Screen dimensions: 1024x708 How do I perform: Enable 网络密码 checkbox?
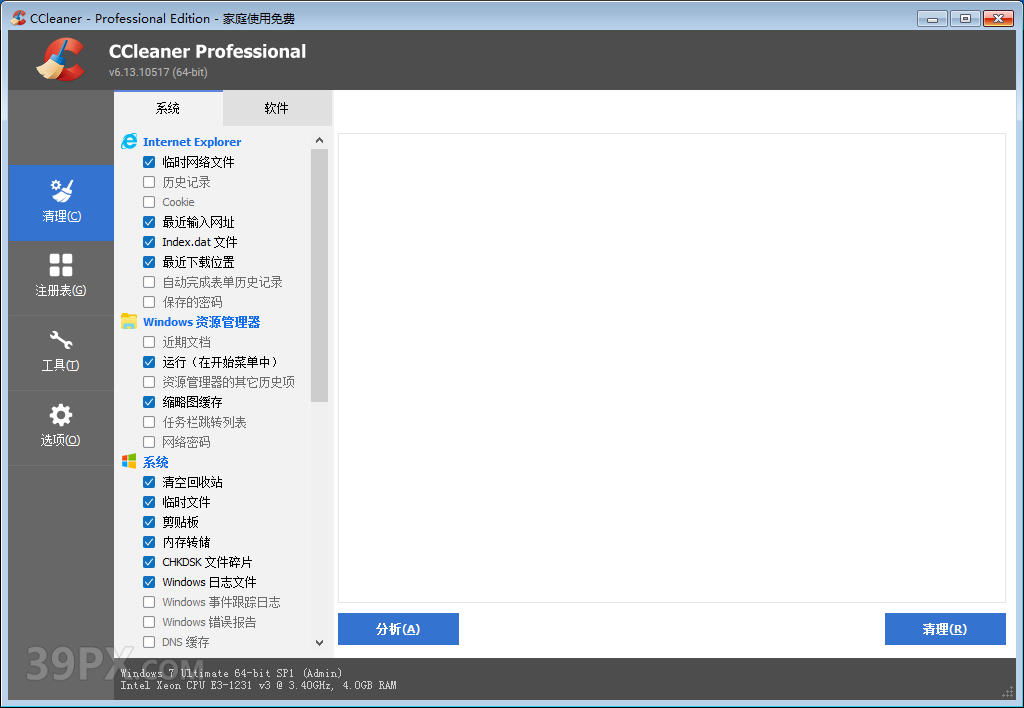click(149, 442)
